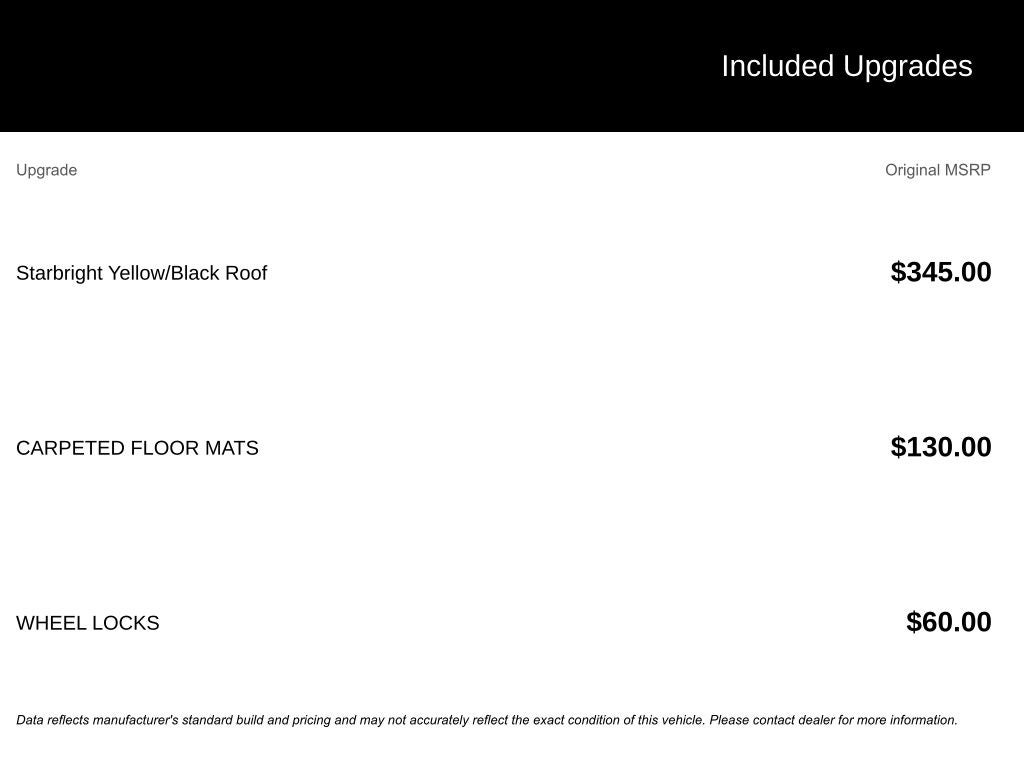The image size is (1024, 768).
Task: Click the word 'Starbright' in the first upgrade
Action: tap(59, 273)
